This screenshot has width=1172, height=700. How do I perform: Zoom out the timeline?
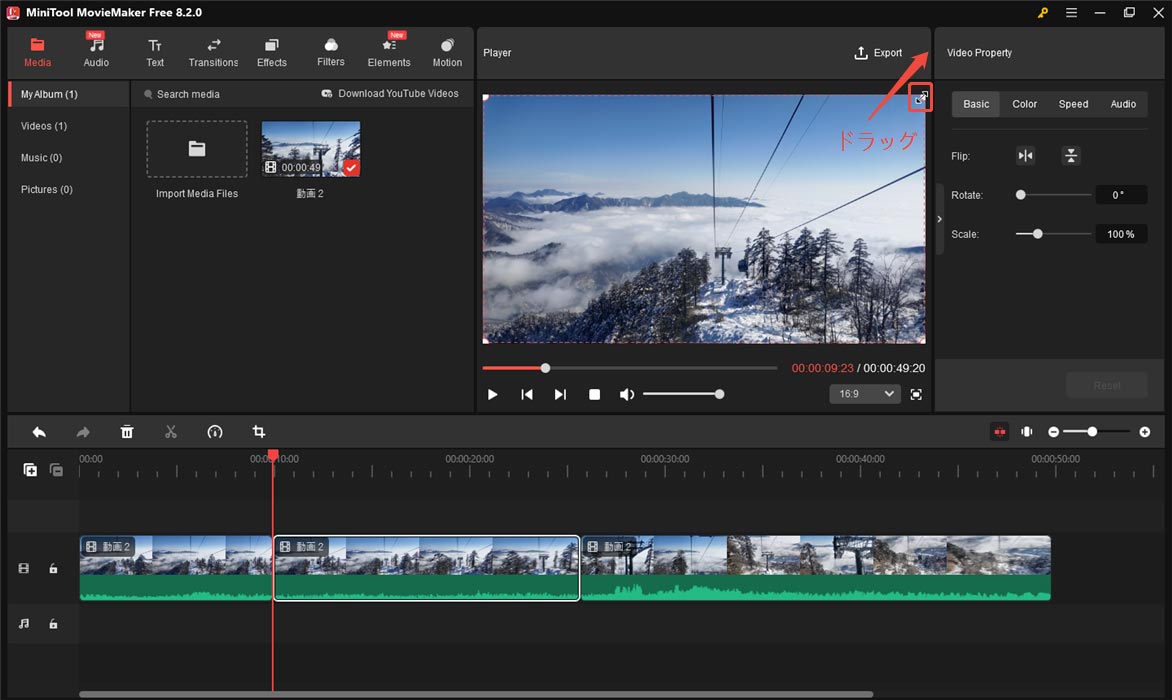[1053, 432]
